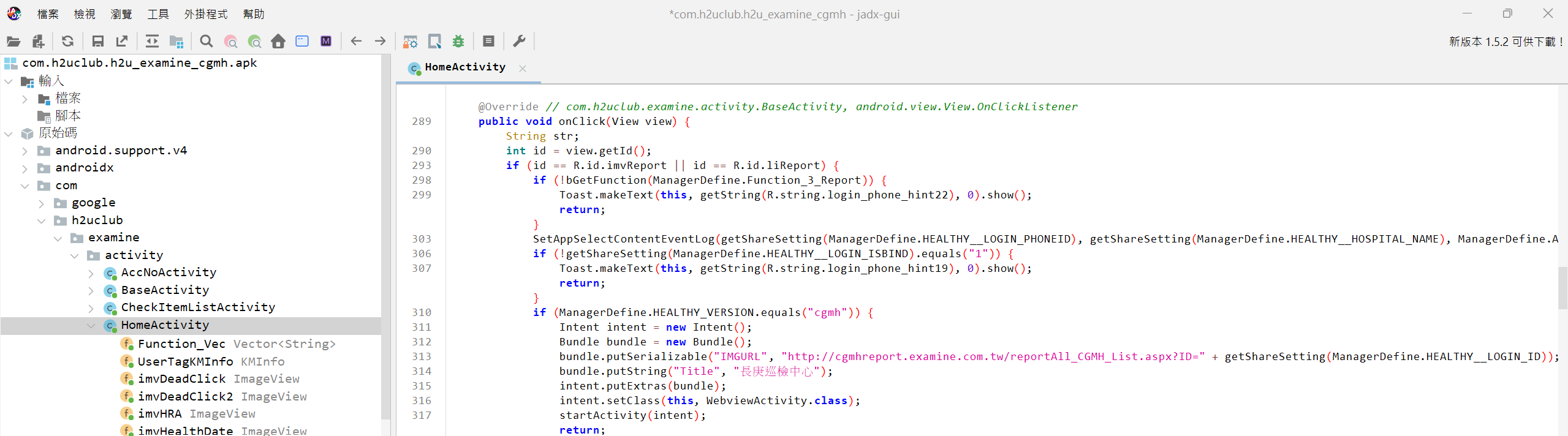This screenshot has height=436, width=1568.
Task: Select the imvDeadClick2 field
Action: click(222, 397)
